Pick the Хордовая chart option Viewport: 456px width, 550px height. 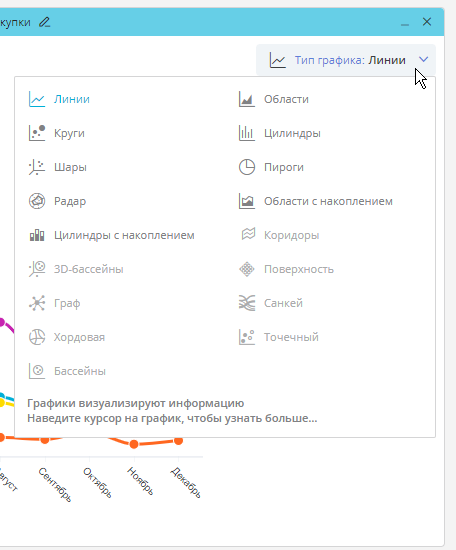coord(67,337)
